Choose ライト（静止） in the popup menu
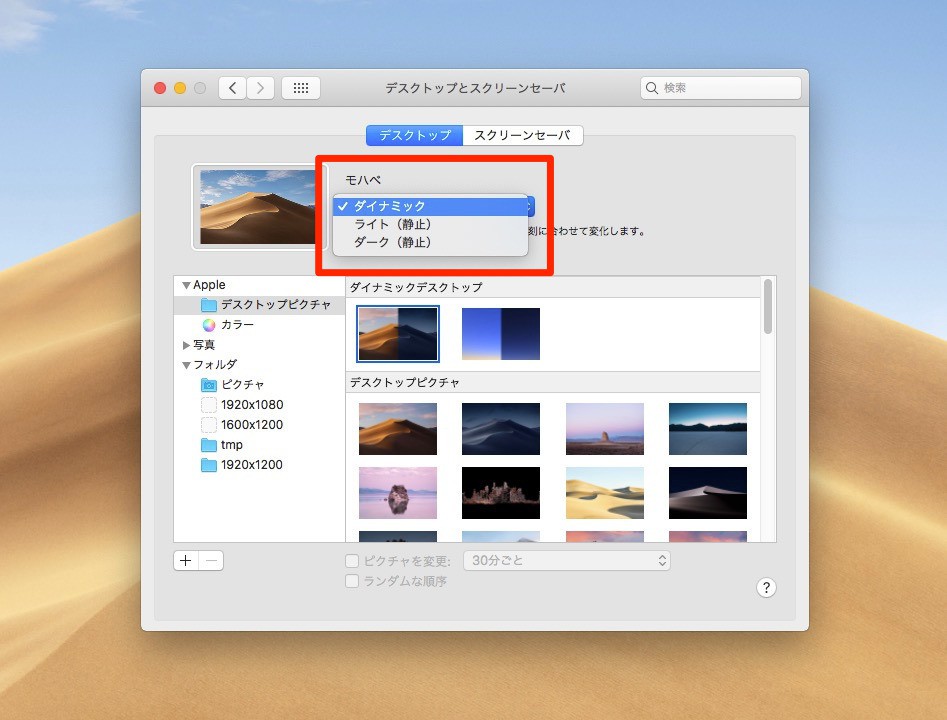This screenshot has height=720, width=947. pyautogui.click(x=431, y=224)
